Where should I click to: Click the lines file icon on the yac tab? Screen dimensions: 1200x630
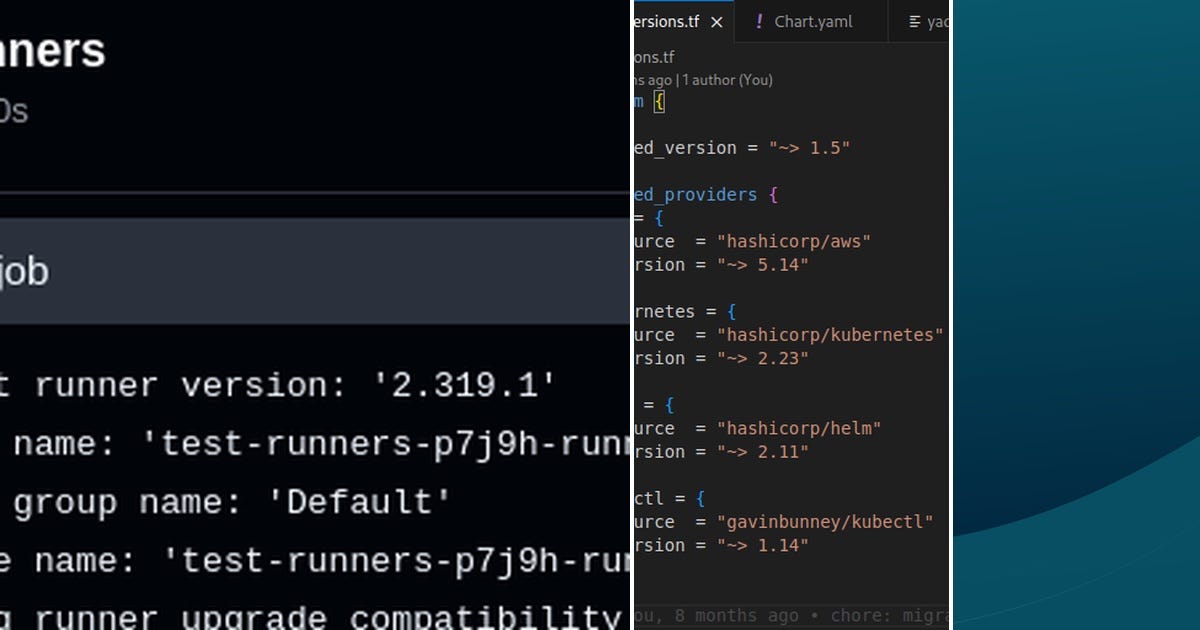tap(914, 22)
